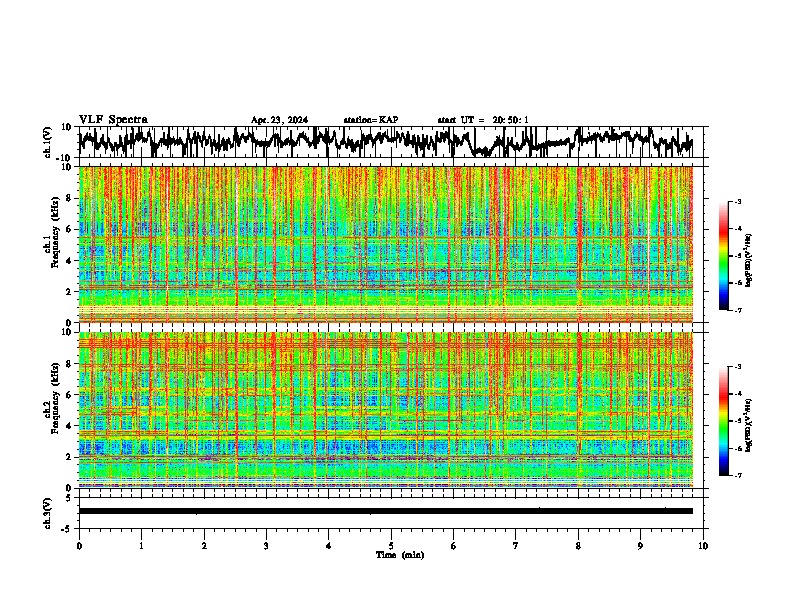
Task: Click the "station=KAP" header label
Action: tap(371, 120)
